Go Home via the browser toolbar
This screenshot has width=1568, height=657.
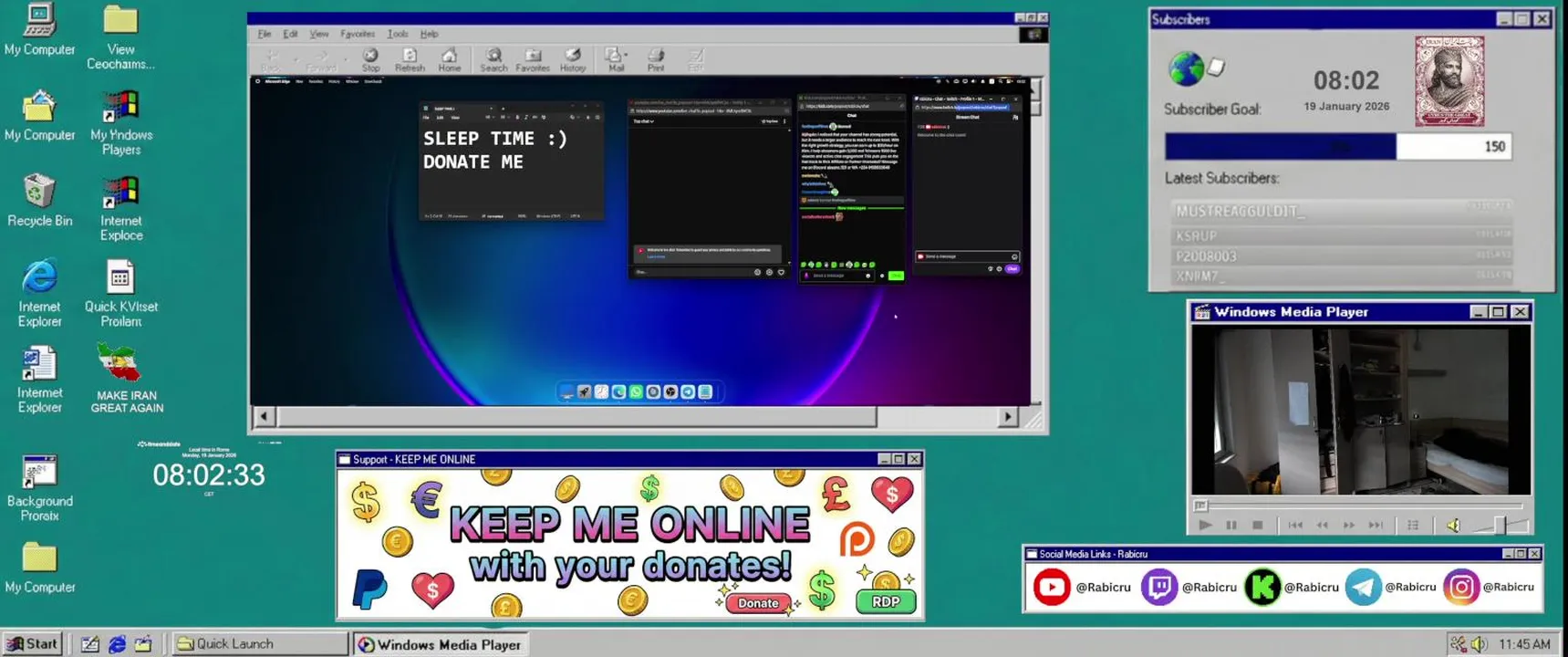tap(449, 60)
